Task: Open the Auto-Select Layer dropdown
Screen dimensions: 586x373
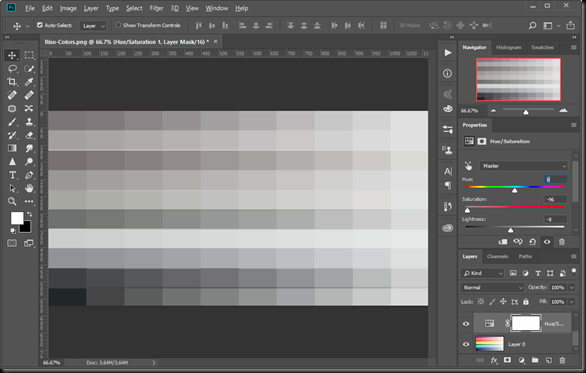Action: (x=93, y=26)
